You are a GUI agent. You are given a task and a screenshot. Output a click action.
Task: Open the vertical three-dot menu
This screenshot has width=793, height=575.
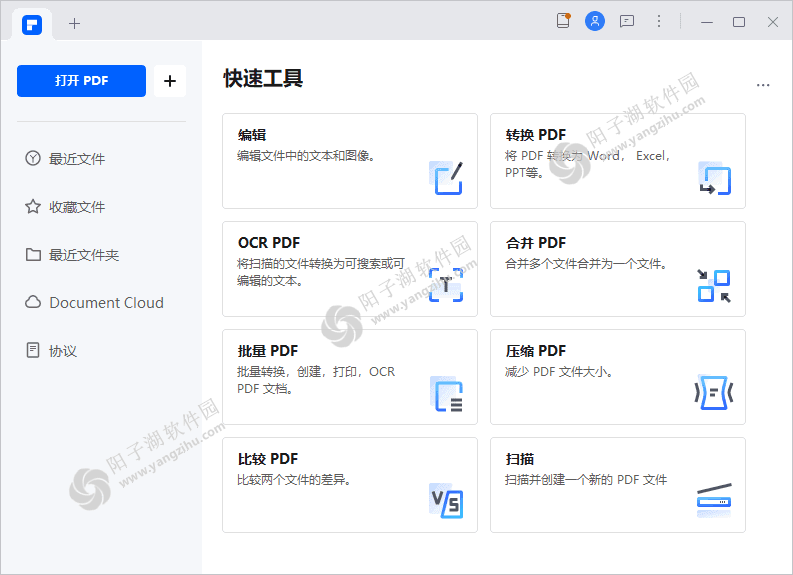click(658, 21)
